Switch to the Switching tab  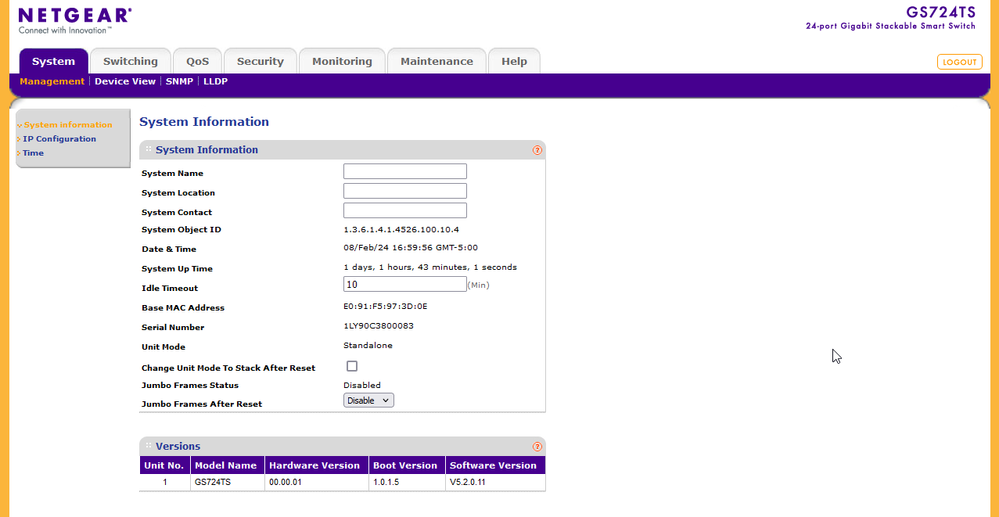[x=130, y=61]
